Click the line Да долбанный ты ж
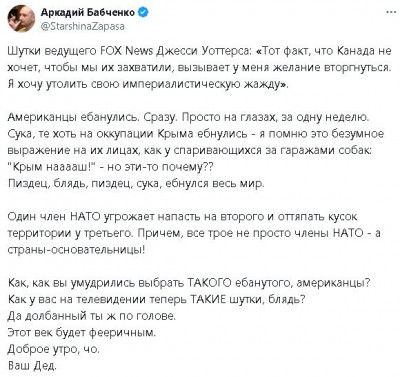 (91, 316)
